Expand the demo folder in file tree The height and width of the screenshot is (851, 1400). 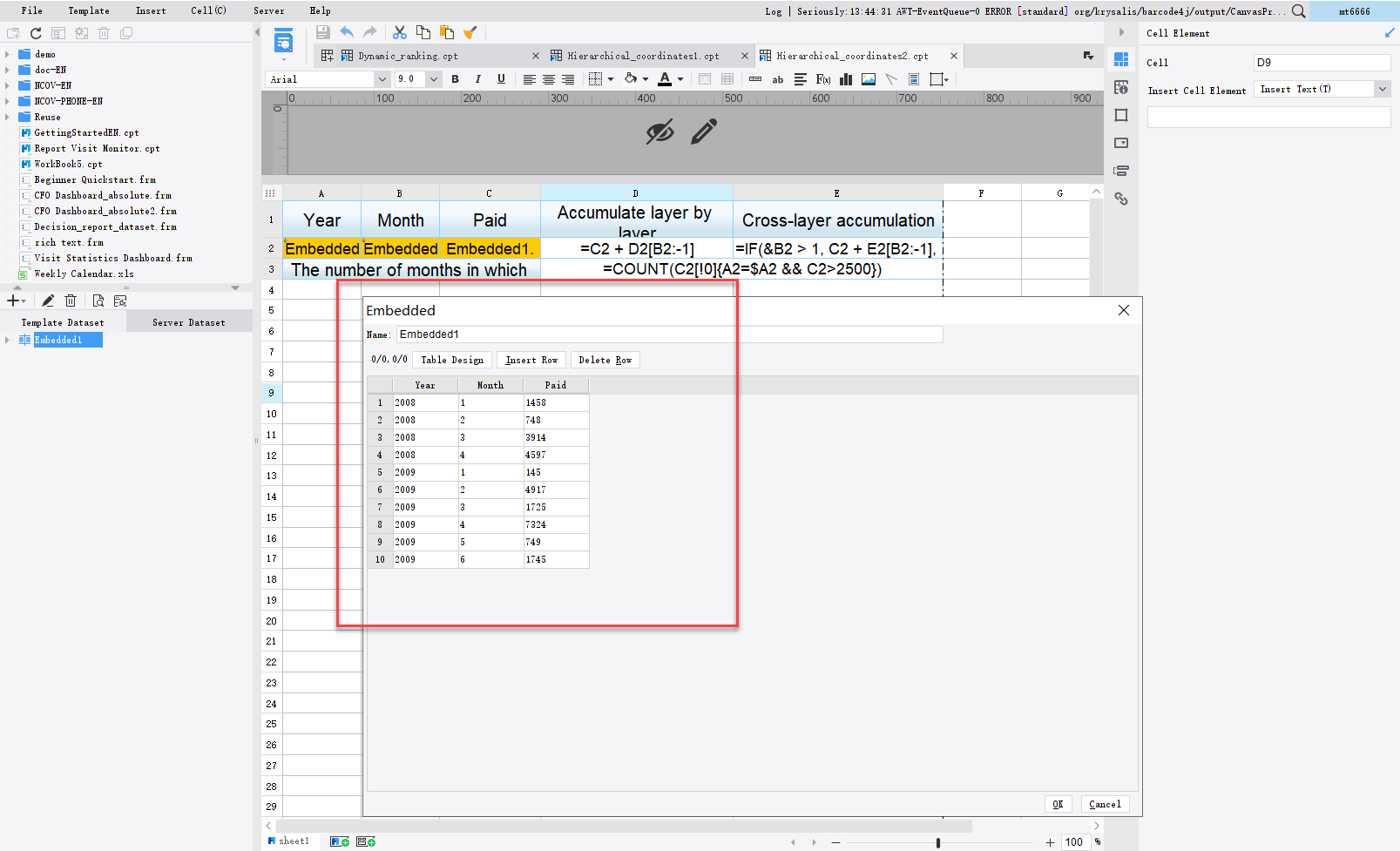point(9,54)
